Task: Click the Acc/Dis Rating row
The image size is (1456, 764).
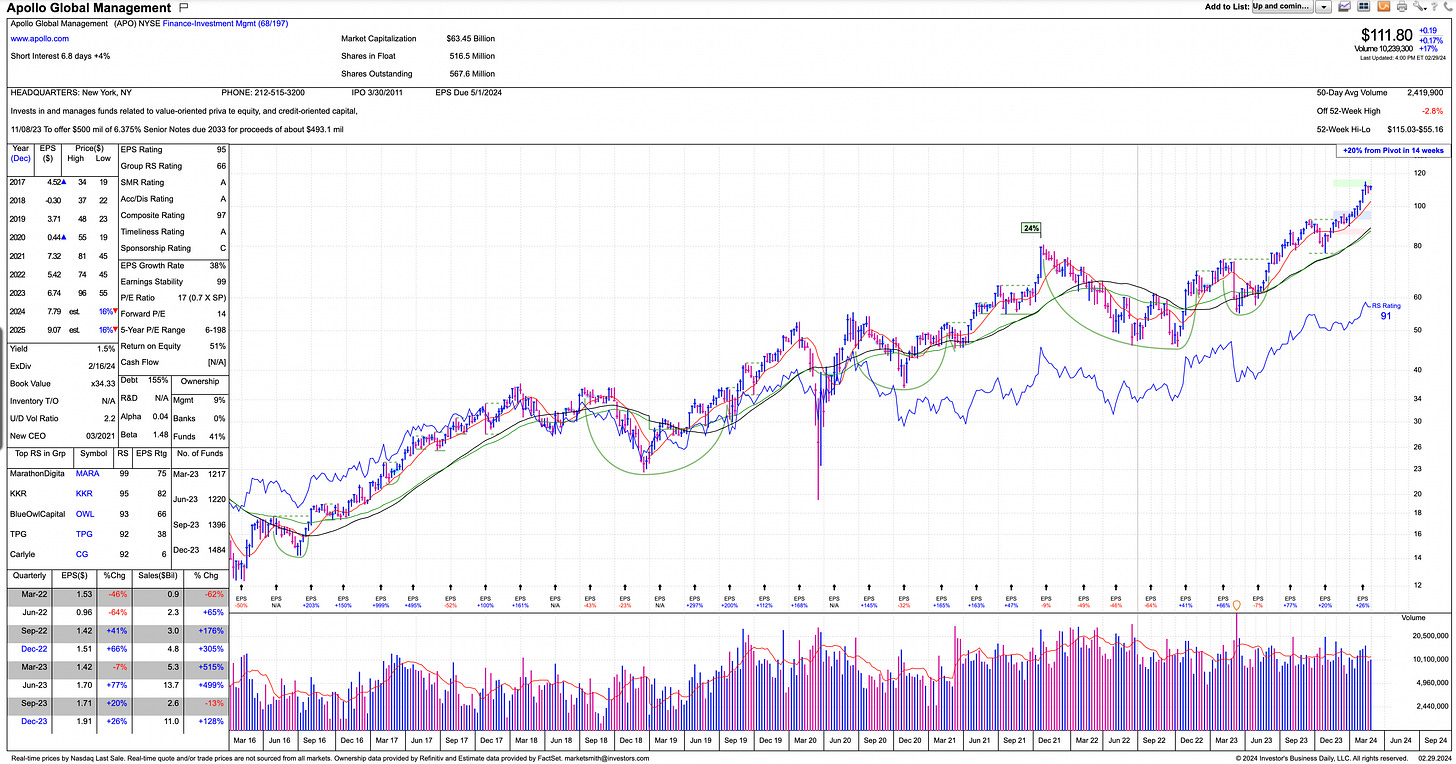Action: click(173, 199)
